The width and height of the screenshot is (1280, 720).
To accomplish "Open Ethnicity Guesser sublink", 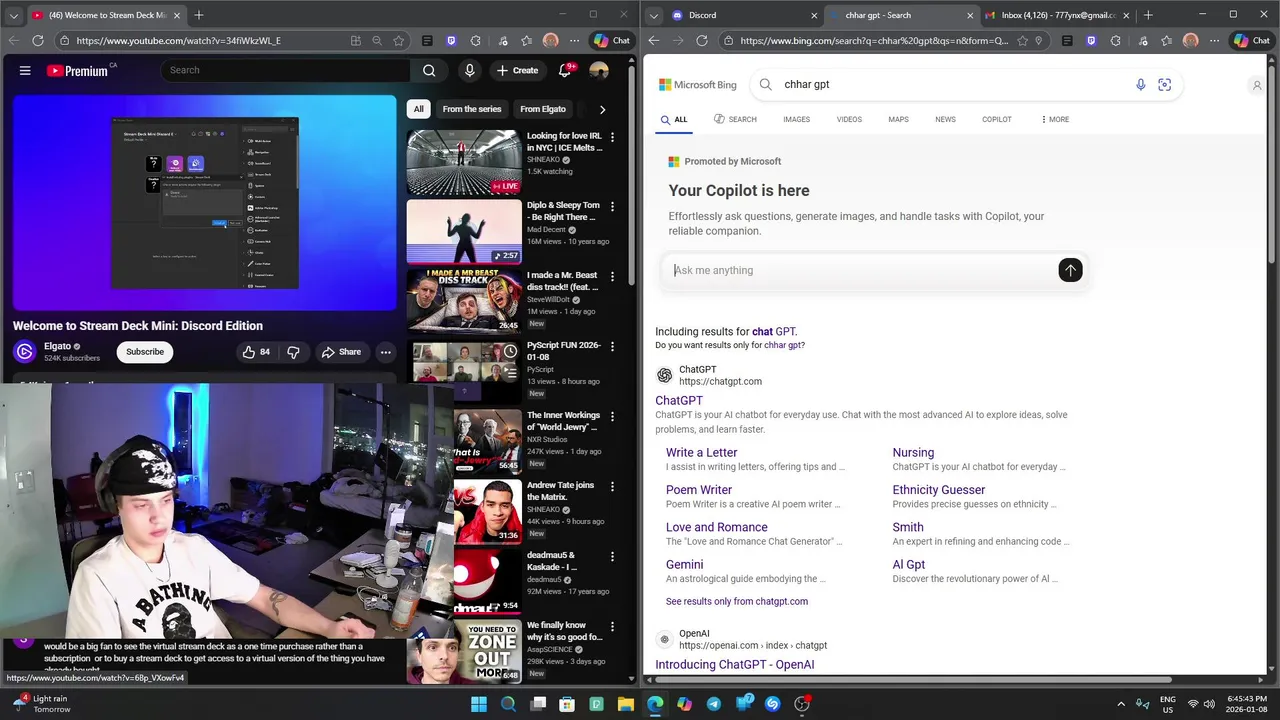I will point(938,490).
